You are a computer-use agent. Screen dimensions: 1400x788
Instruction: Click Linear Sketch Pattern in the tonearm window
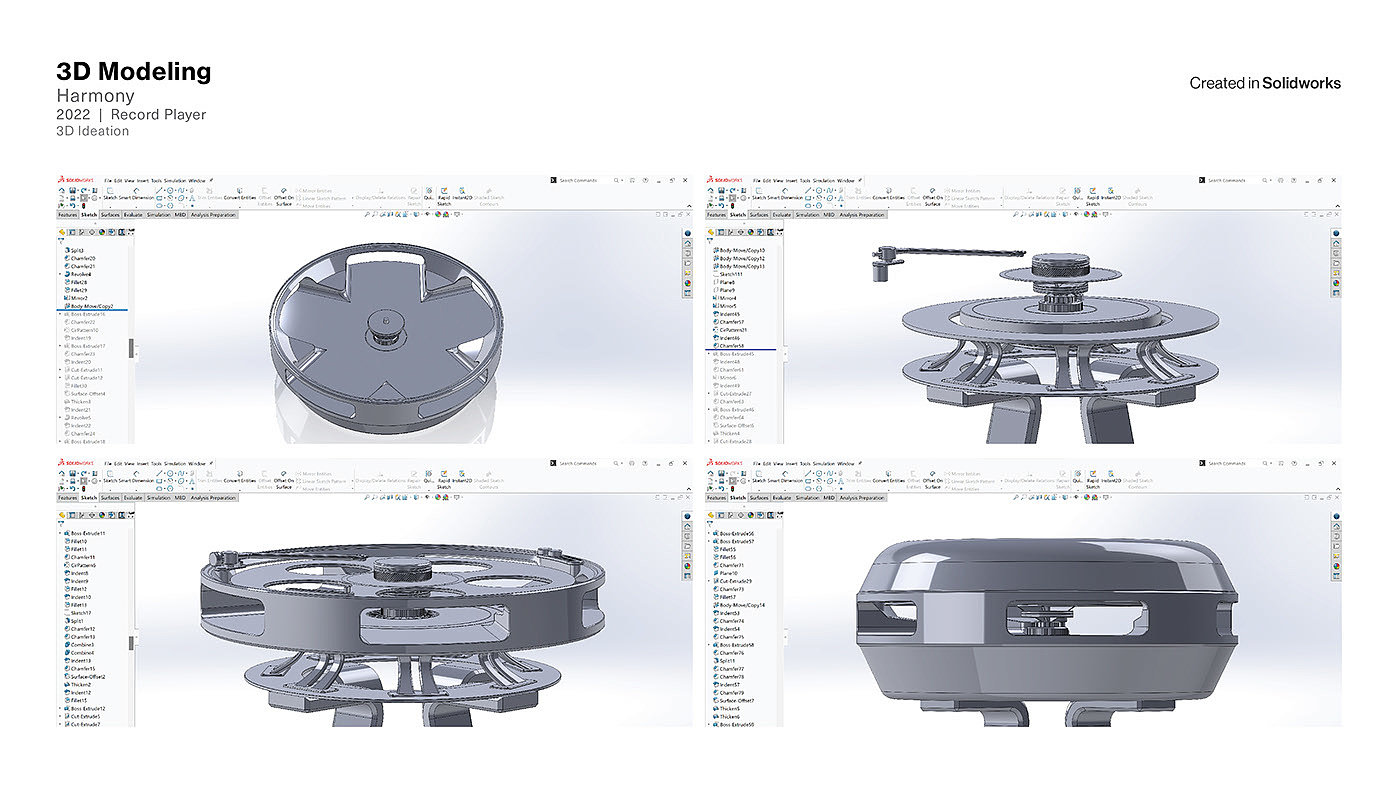(x=969, y=198)
